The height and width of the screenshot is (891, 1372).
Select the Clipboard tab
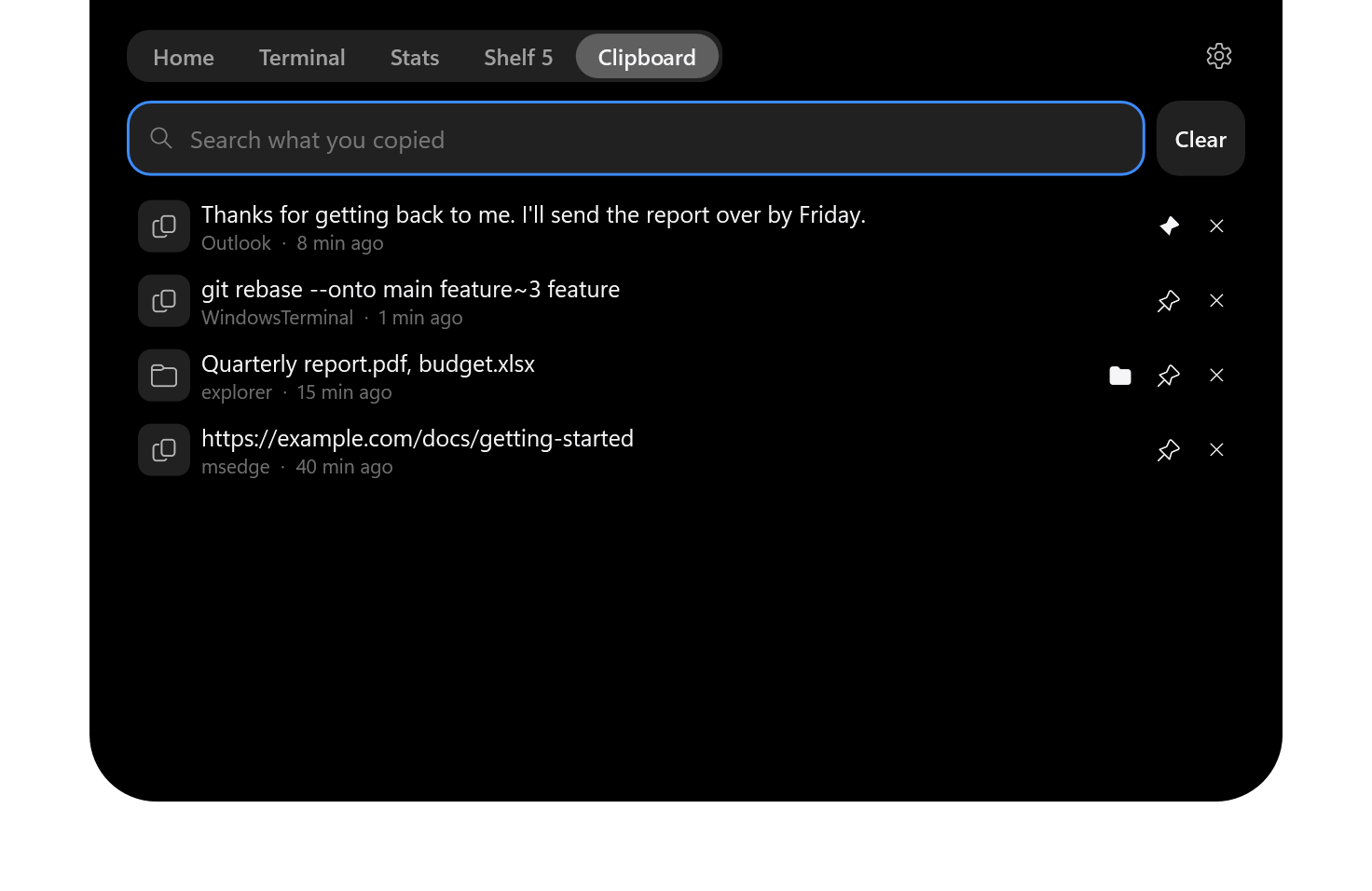[x=647, y=57]
